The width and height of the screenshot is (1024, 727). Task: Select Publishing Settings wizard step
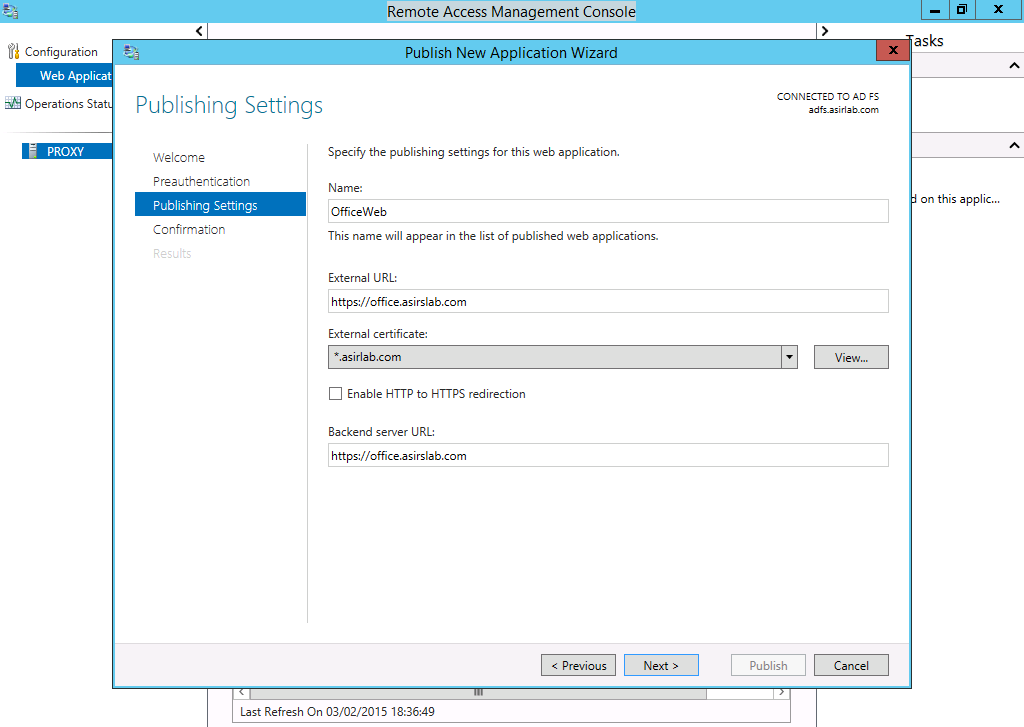point(220,204)
